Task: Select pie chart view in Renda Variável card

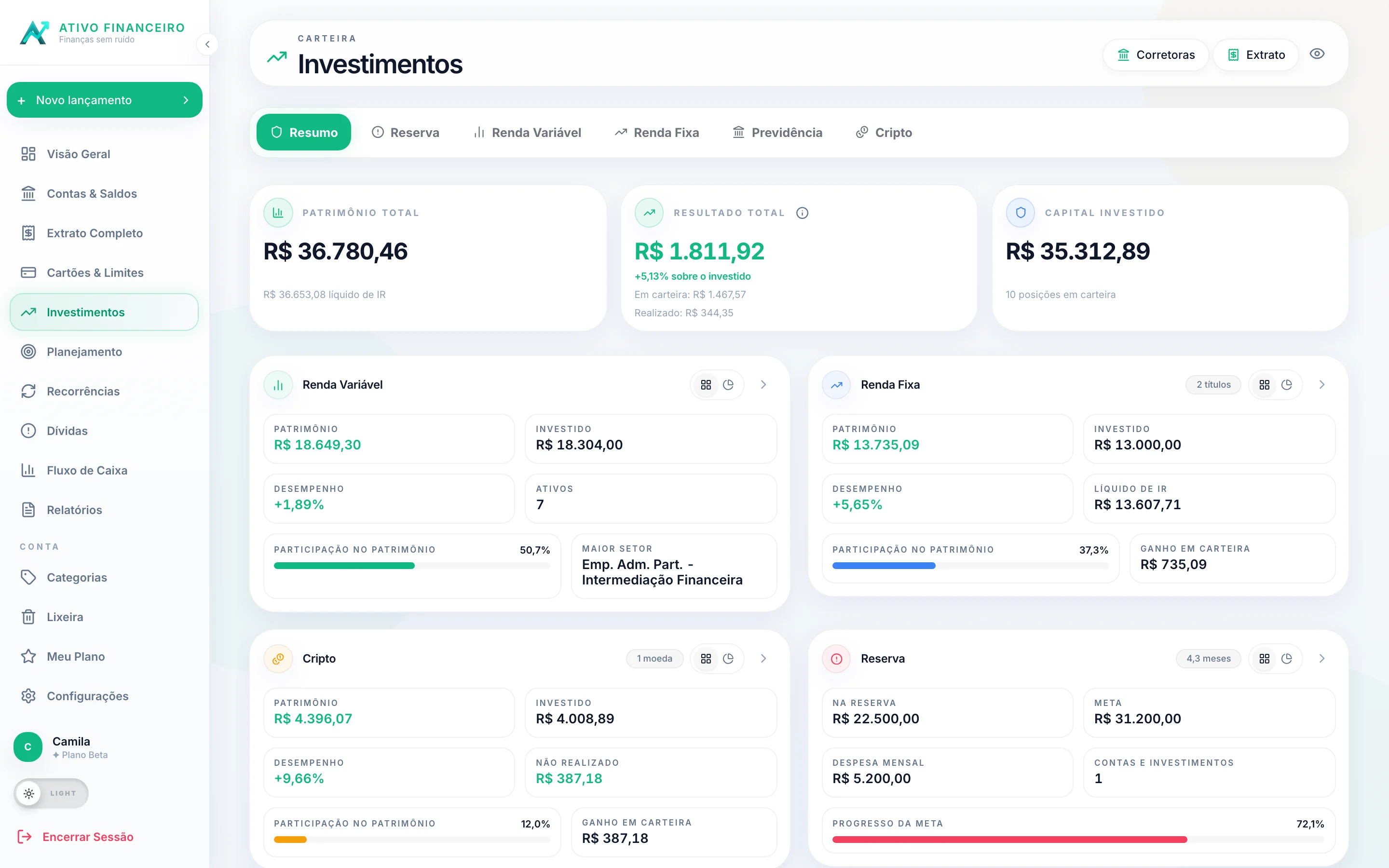Action: [728, 385]
